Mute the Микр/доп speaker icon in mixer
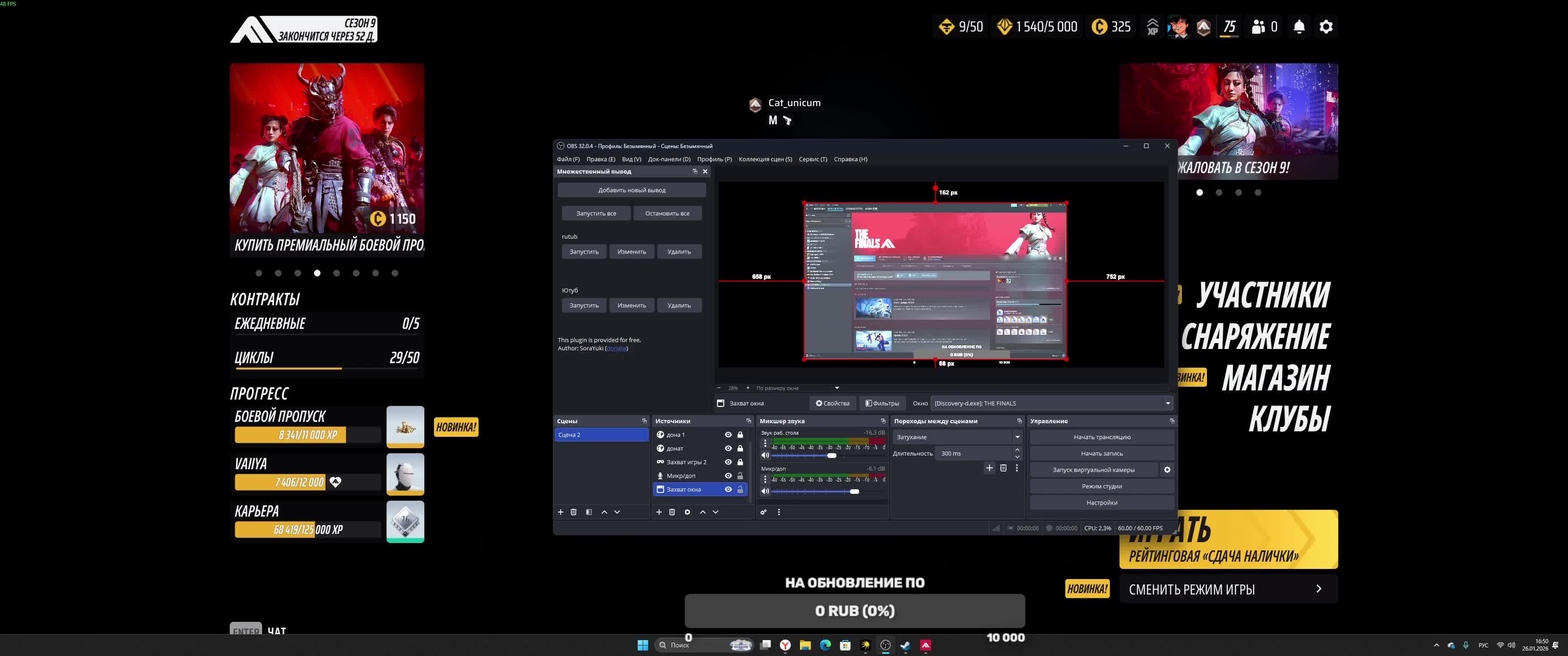The image size is (1568, 656). point(765,491)
